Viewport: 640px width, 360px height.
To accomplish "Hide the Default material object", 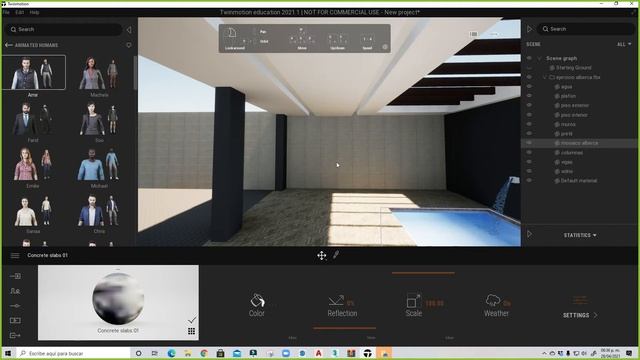I will tap(529, 180).
